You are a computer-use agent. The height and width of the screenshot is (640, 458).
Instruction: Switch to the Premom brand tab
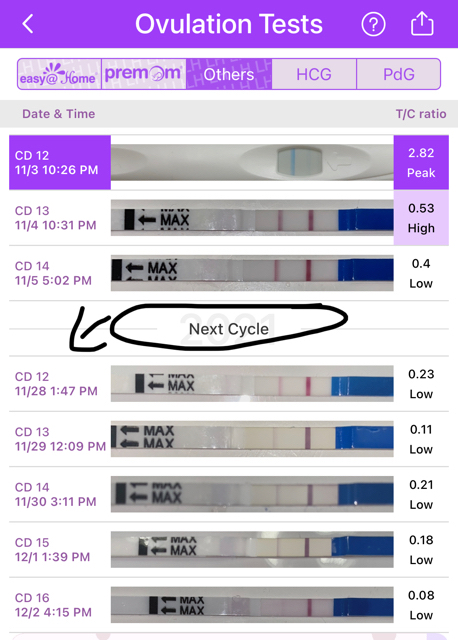point(143,74)
